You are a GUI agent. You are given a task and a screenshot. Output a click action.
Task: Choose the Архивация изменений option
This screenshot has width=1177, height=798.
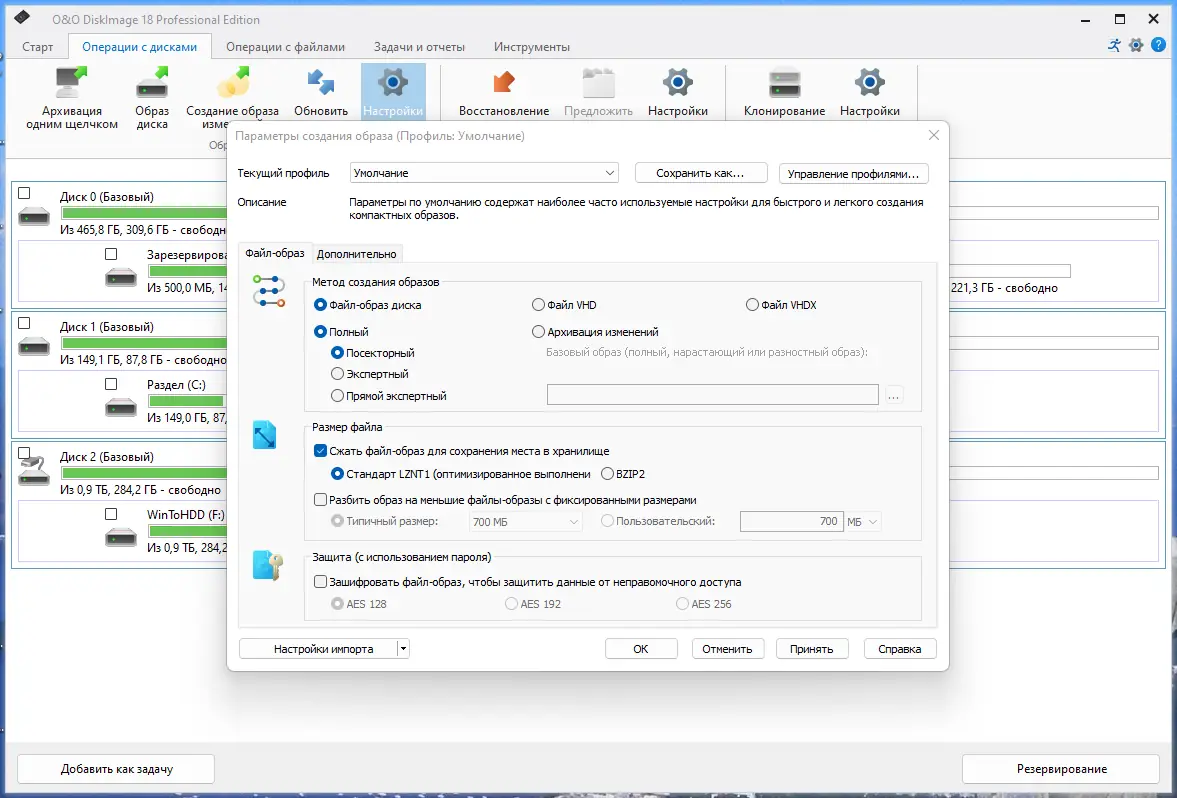point(538,332)
